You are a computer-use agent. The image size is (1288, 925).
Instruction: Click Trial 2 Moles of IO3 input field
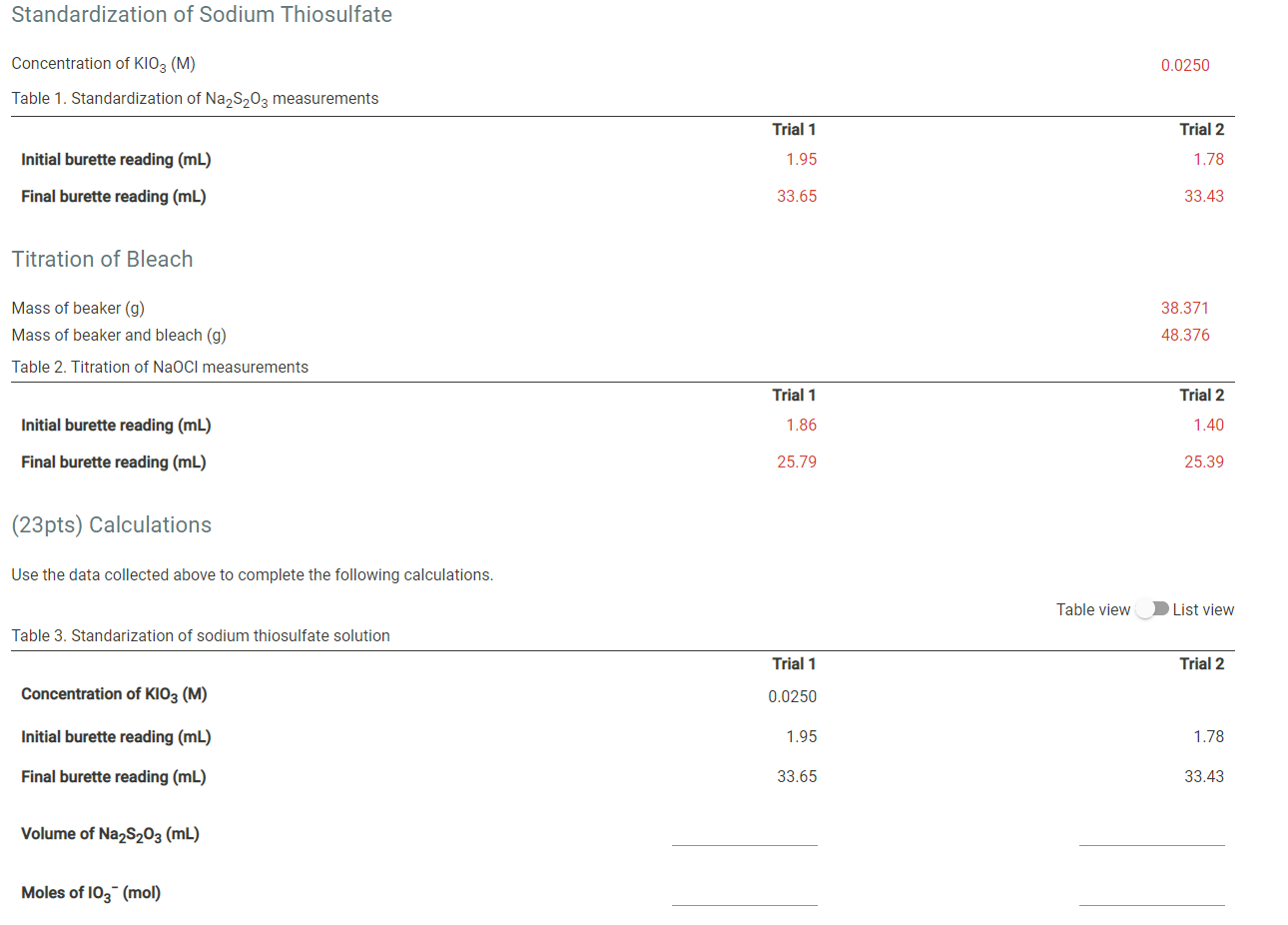pos(1151,893)
